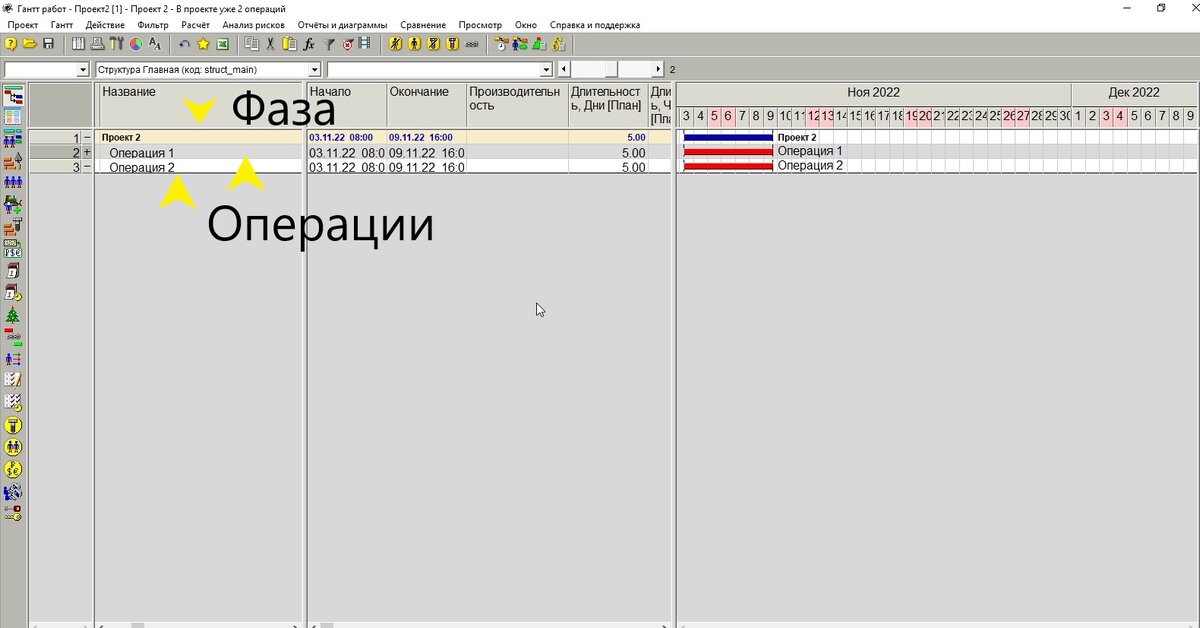This screenshot has width=1200, height=628.
Task: Save the project using the diskette icon
Action: [47, 44]
